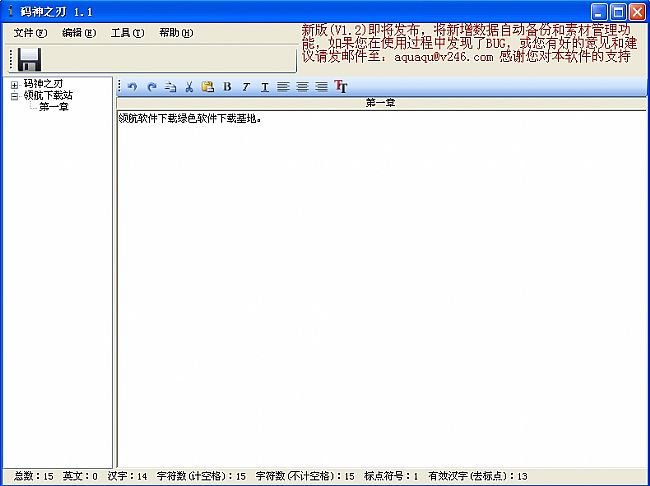This screenshot has width=650, height=486.
Task: Center align the text
Action: [x=302, y=86]
